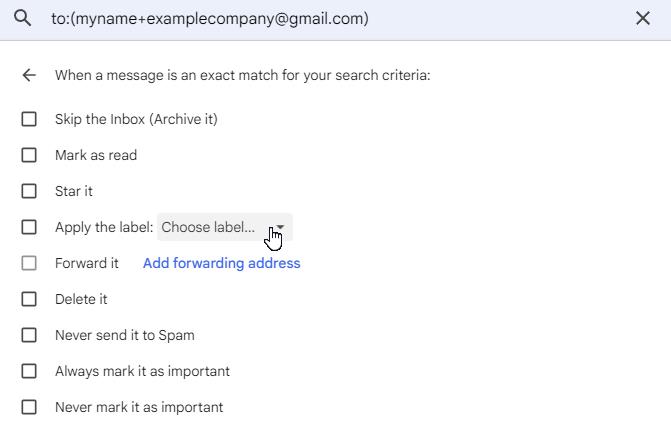Viewport: 671px width, 423px height.
Task: Click the "Never send it to Spam" label text
Action: pos(124,335)
